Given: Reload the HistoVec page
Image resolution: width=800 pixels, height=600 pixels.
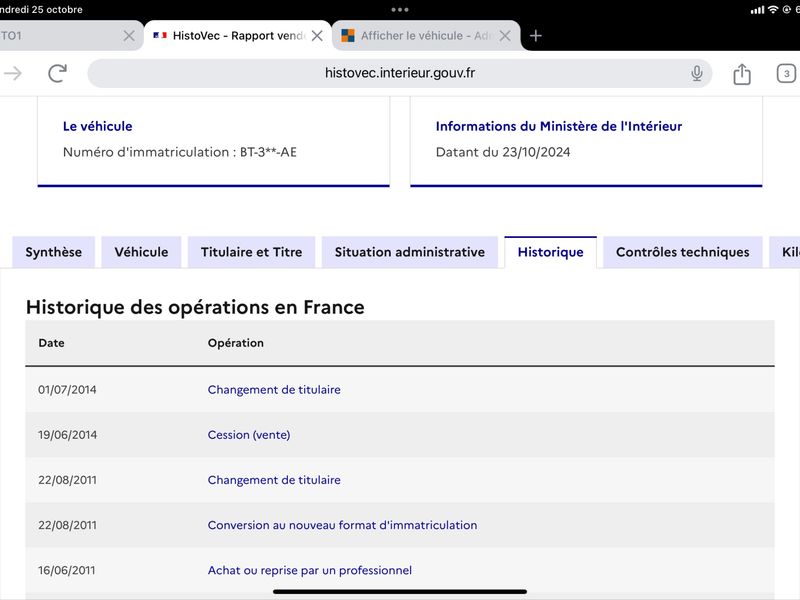Looking at the screenshot, I should [x=57, y=73].
